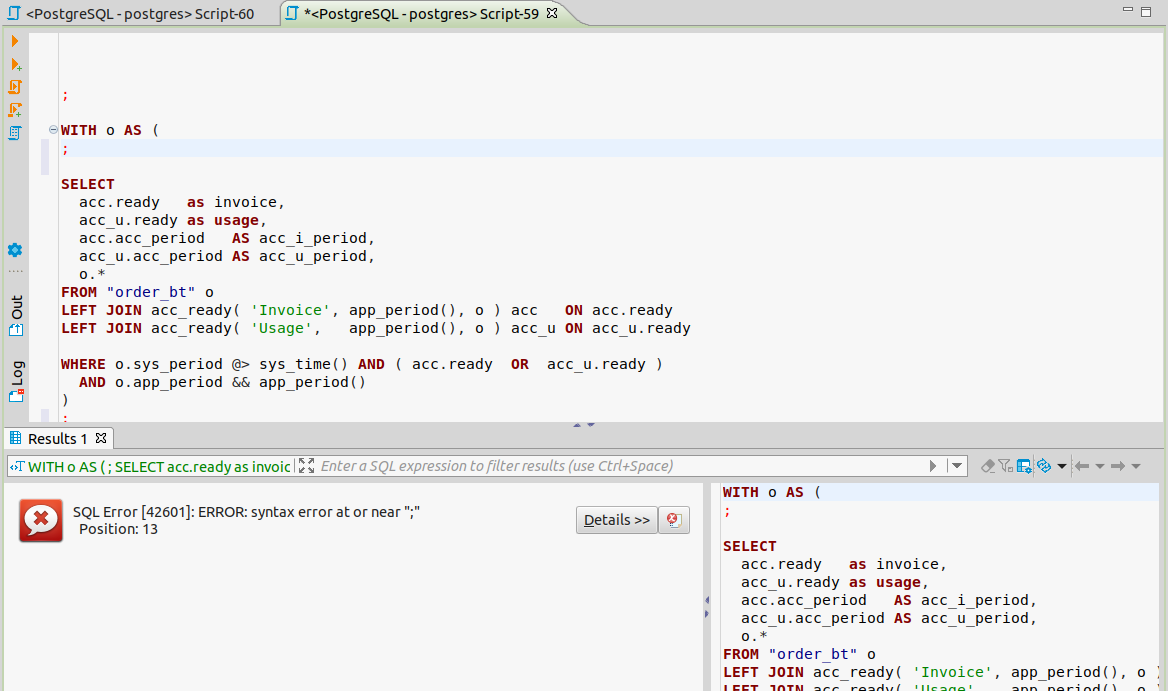Execute the current SQL statement
Screen dimensions: 1168x691
click(x=14, y=42)
